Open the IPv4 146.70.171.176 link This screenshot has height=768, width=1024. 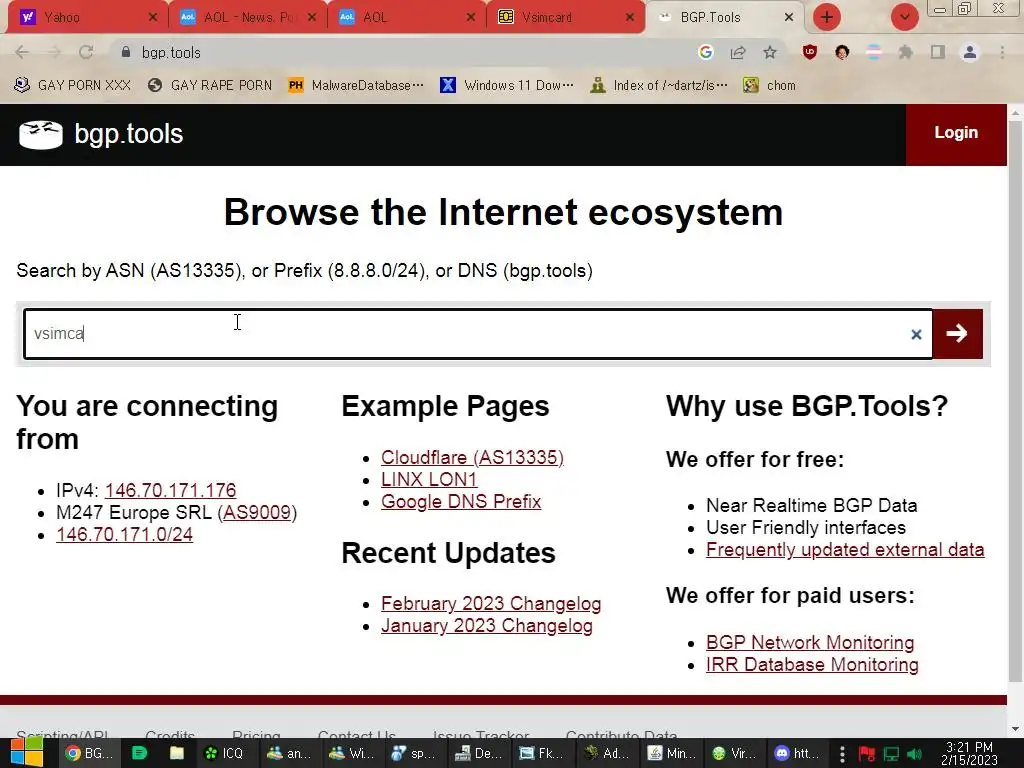170,490
